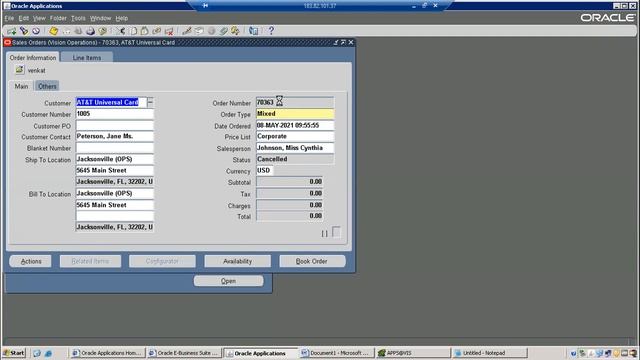Click the Copy toolbar icon
Screen dimensions: 640x360
coord(133,31)
